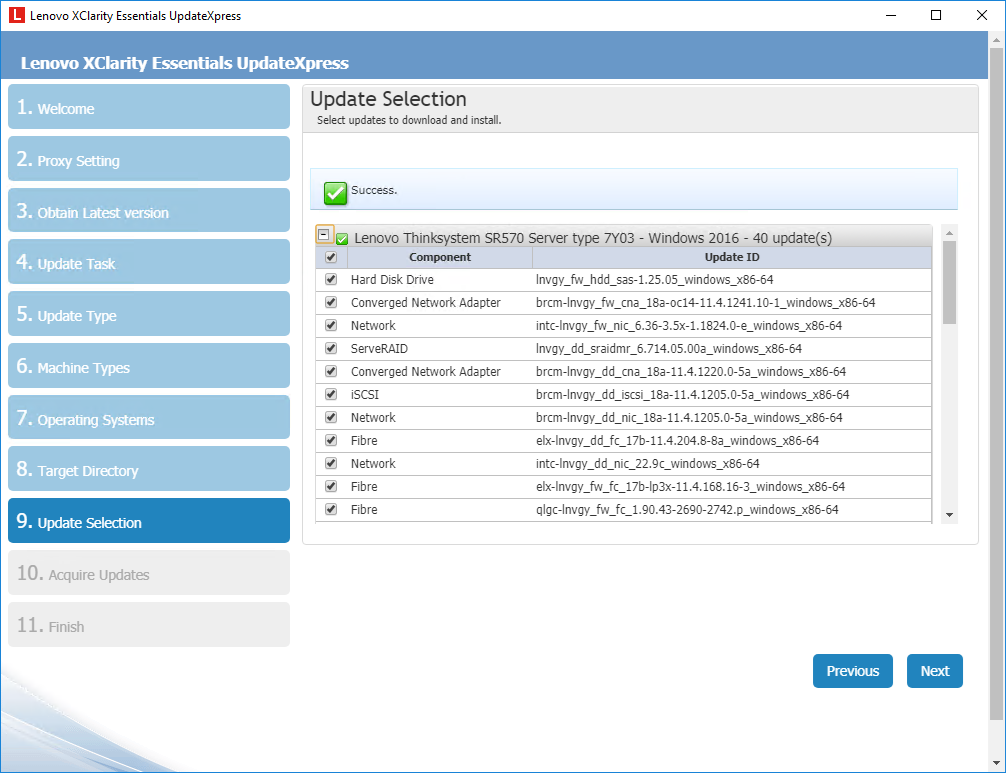Uncheck Fibre qlgc-lnvgy_fw_fc update checkbox
This screenshot has height=773, width=1006.
point(331,510)
